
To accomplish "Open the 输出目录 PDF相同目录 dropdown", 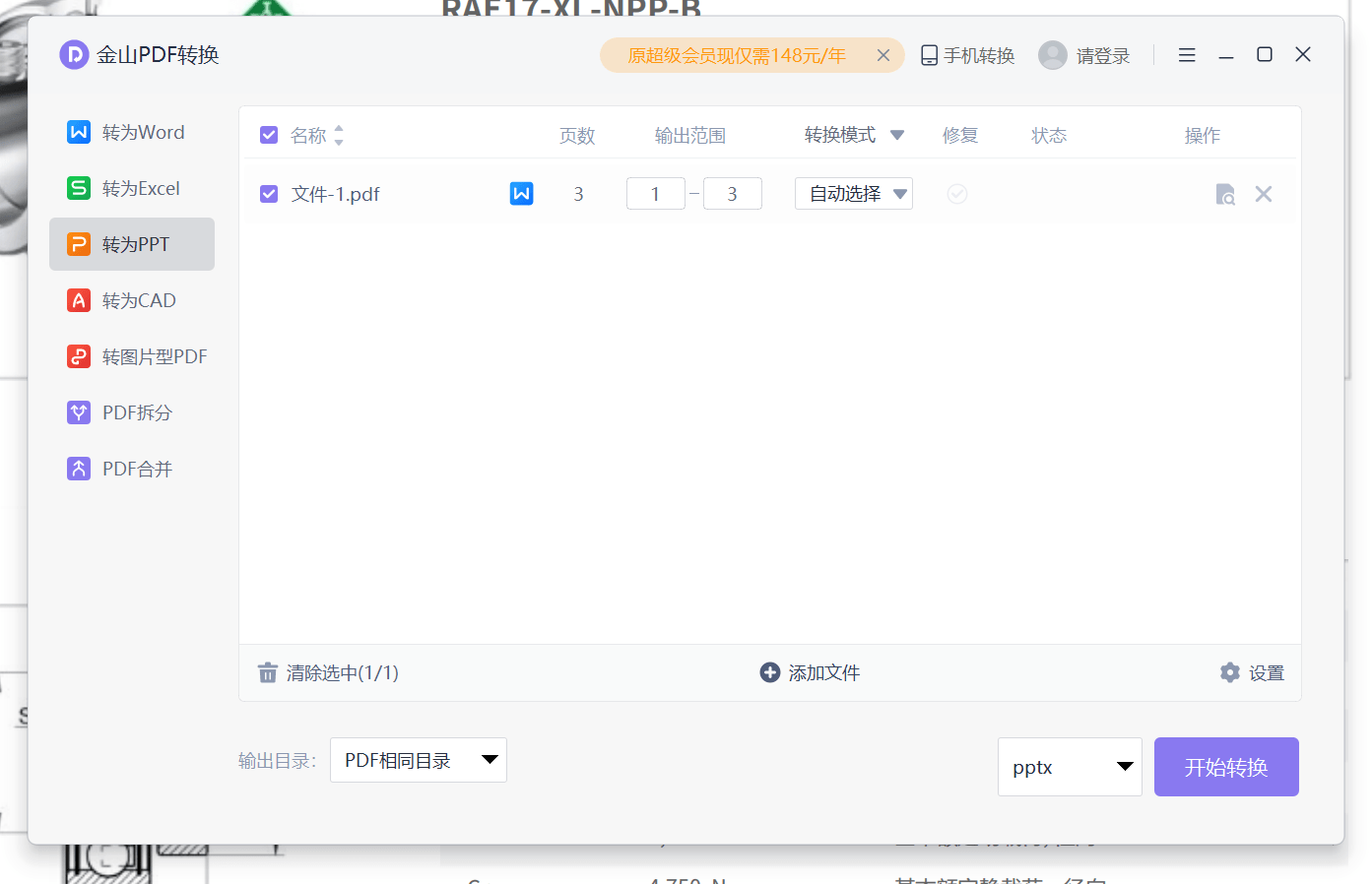I will (419, 760).
